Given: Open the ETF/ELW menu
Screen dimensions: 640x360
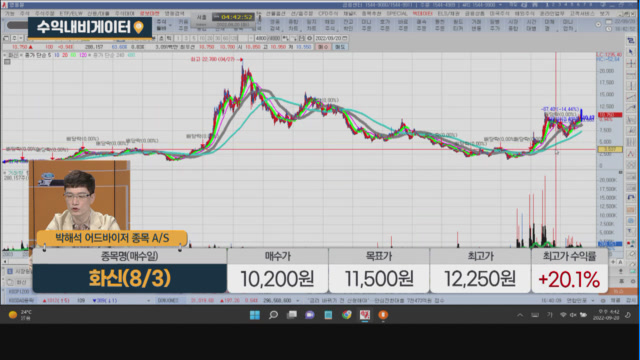Looking at the screenshot, I should tap(71, 13).
